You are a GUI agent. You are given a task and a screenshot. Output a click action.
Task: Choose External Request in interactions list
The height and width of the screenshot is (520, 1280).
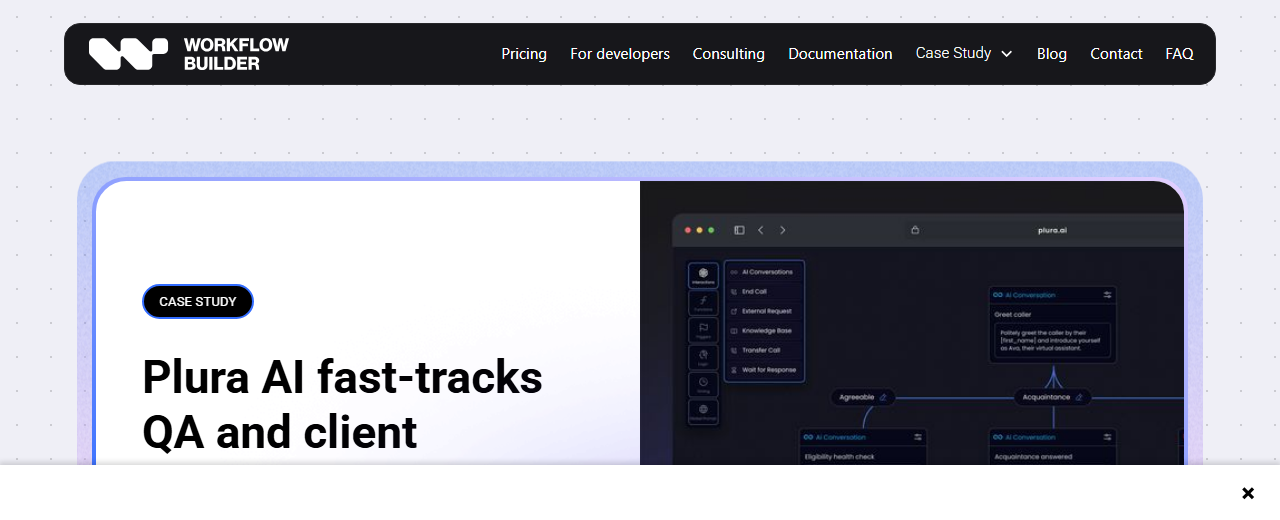point(764,311)
